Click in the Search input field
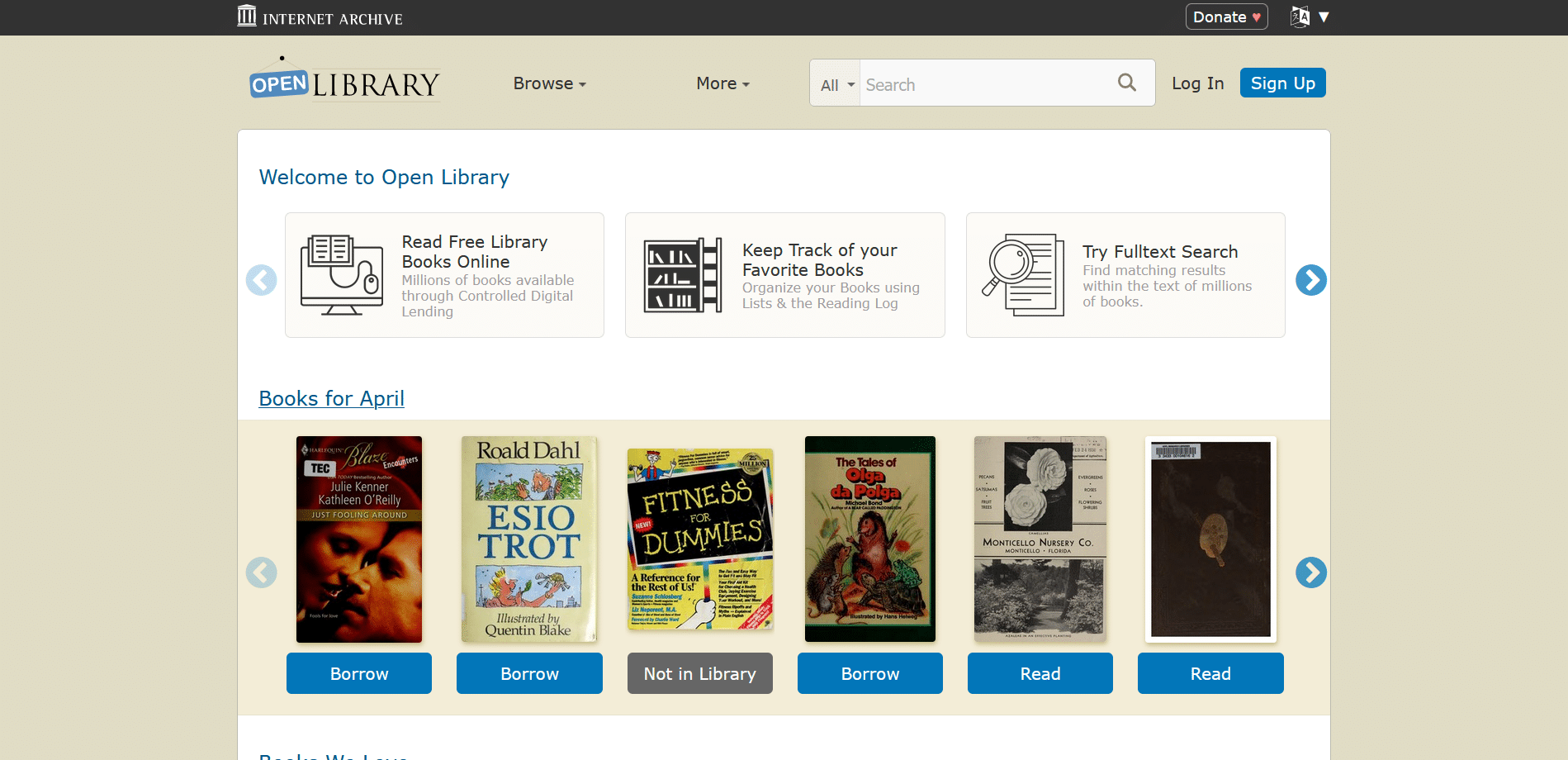The width and height of the screenshot is (1568, 760). click(987, 84)
